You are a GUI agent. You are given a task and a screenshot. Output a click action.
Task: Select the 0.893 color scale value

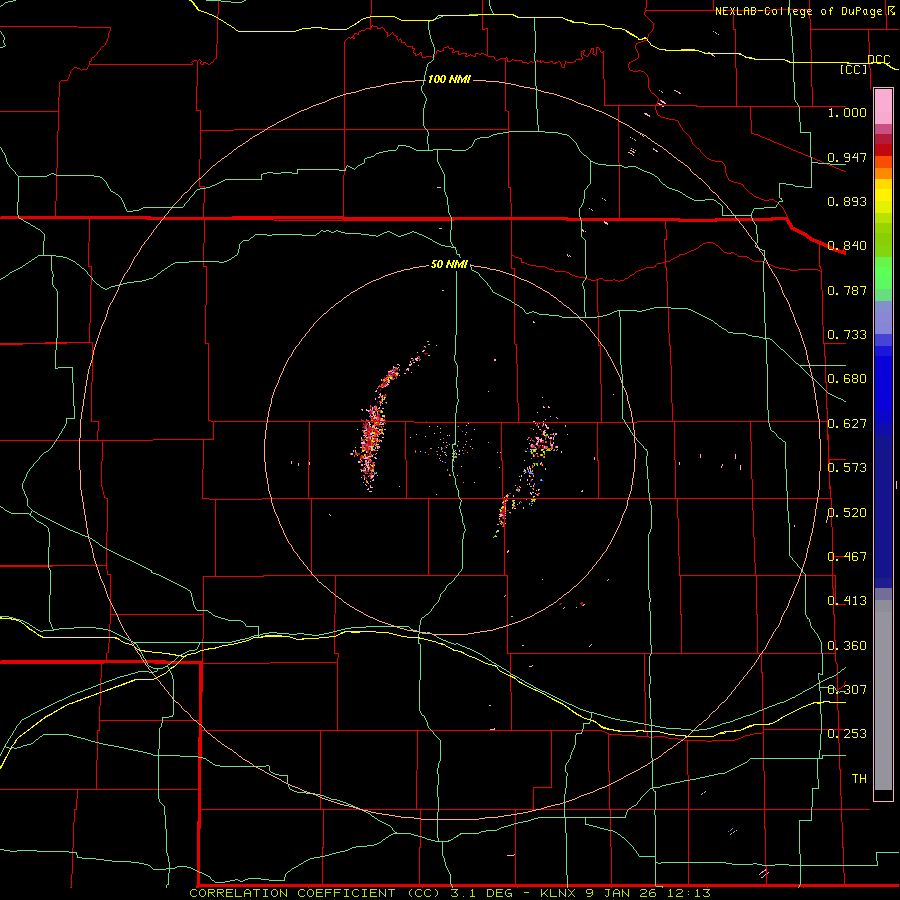(x=847, y=201)
